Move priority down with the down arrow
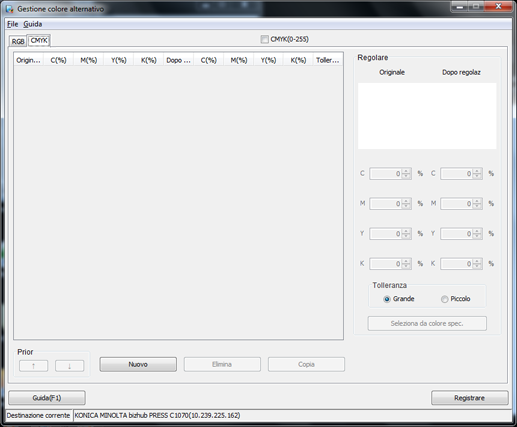The image size is (517, 427). (69, 366)
